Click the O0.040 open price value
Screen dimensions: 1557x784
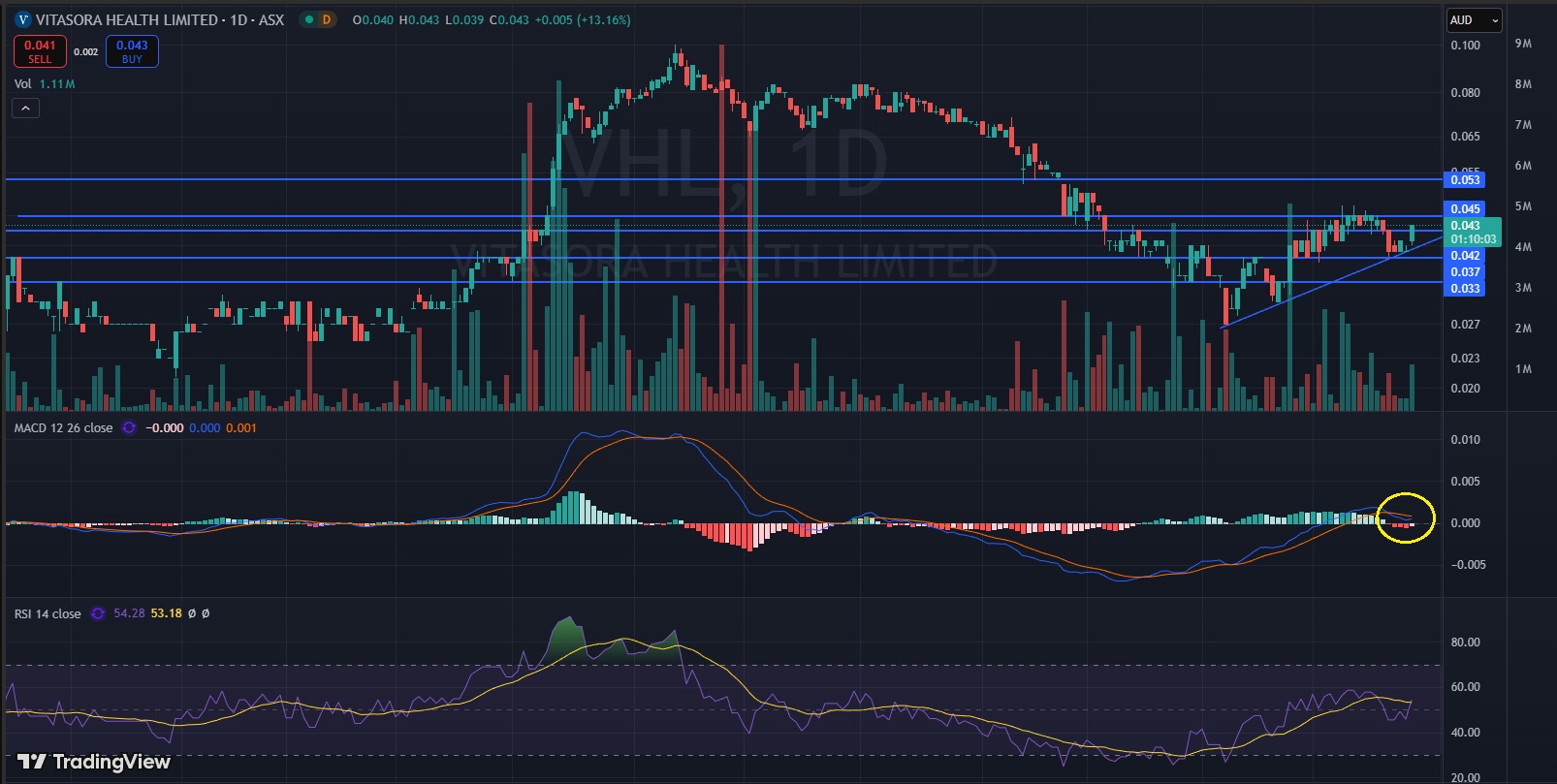373,19
